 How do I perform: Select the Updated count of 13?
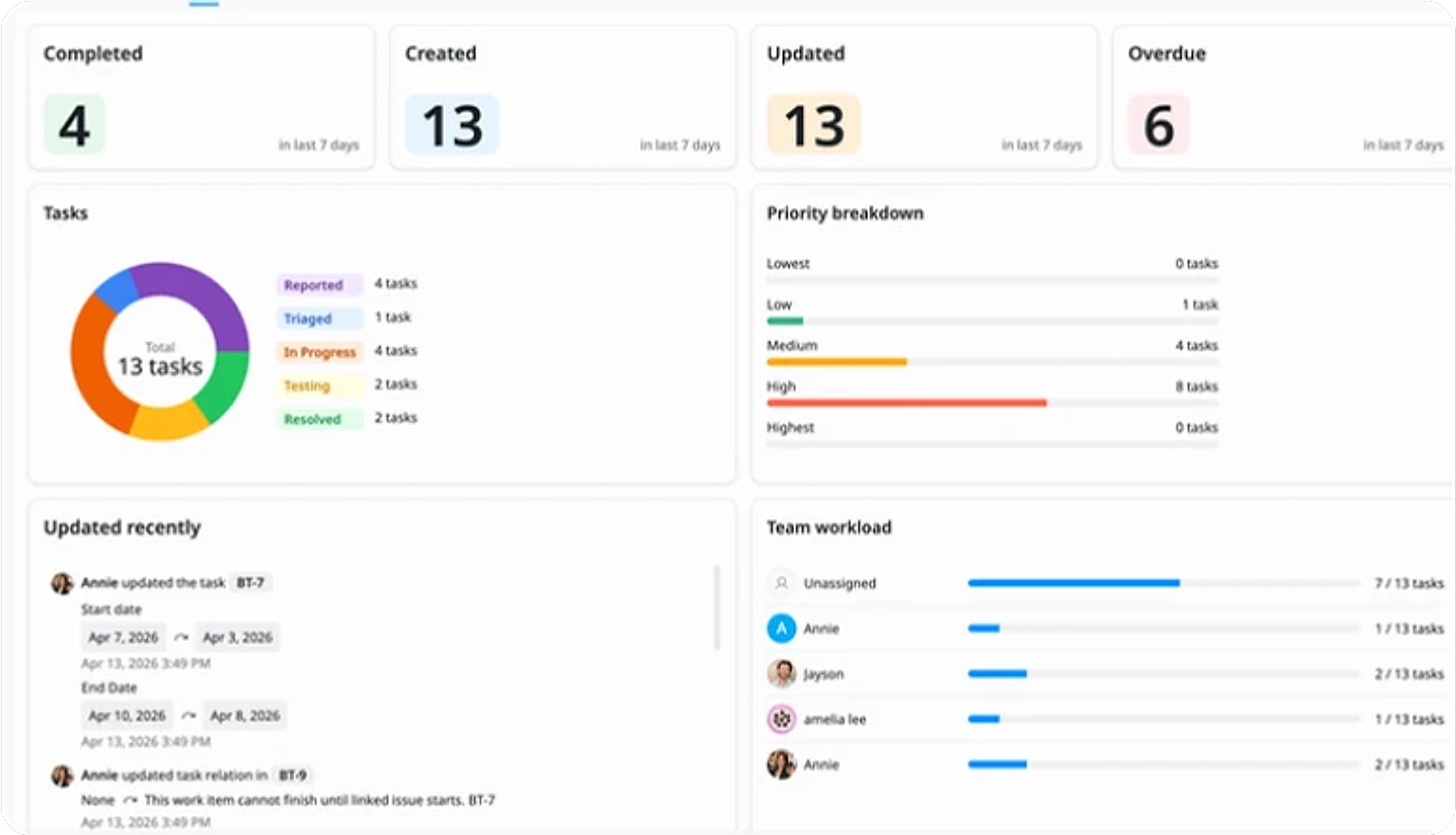pos(814,125)
